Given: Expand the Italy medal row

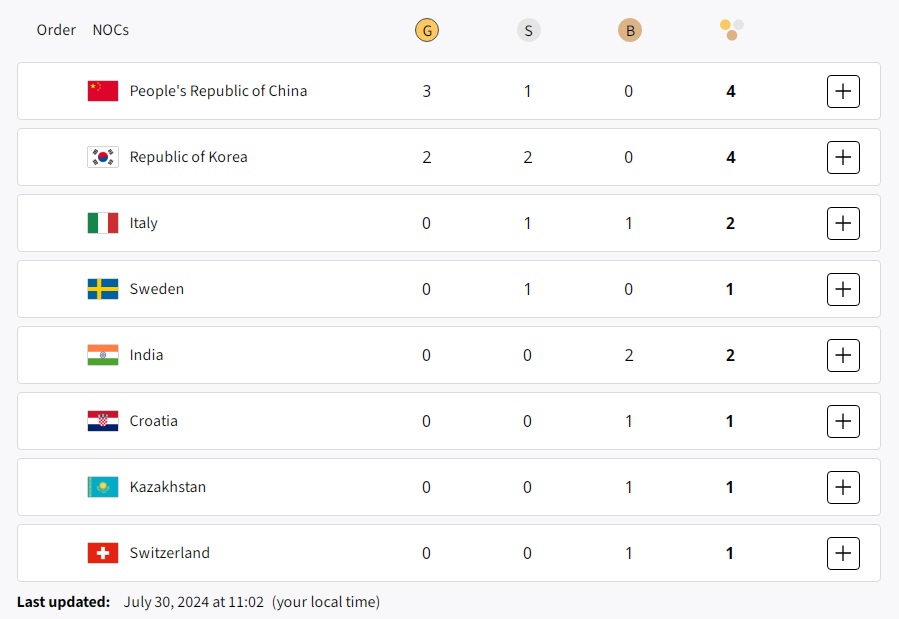Looking at the screenshot, I should pyautogui.click(x=843, y=223).
